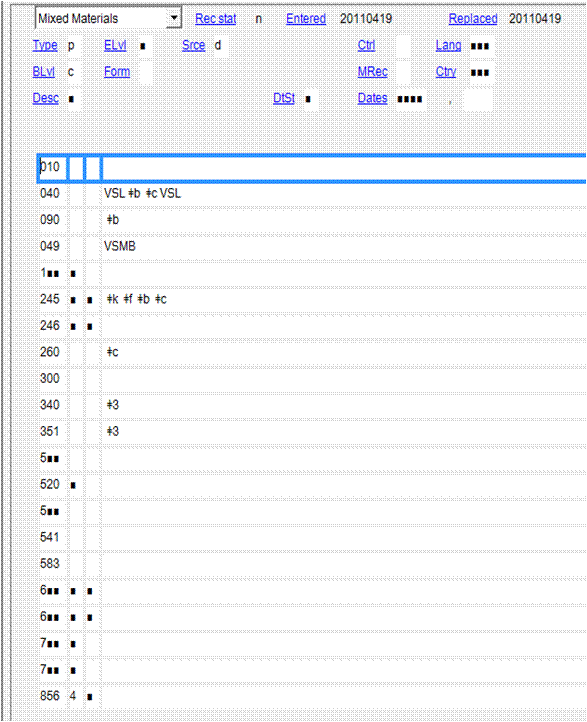Click the Dates link
The height and width of the screenshot is (722, 587).
tap(372, 98)
